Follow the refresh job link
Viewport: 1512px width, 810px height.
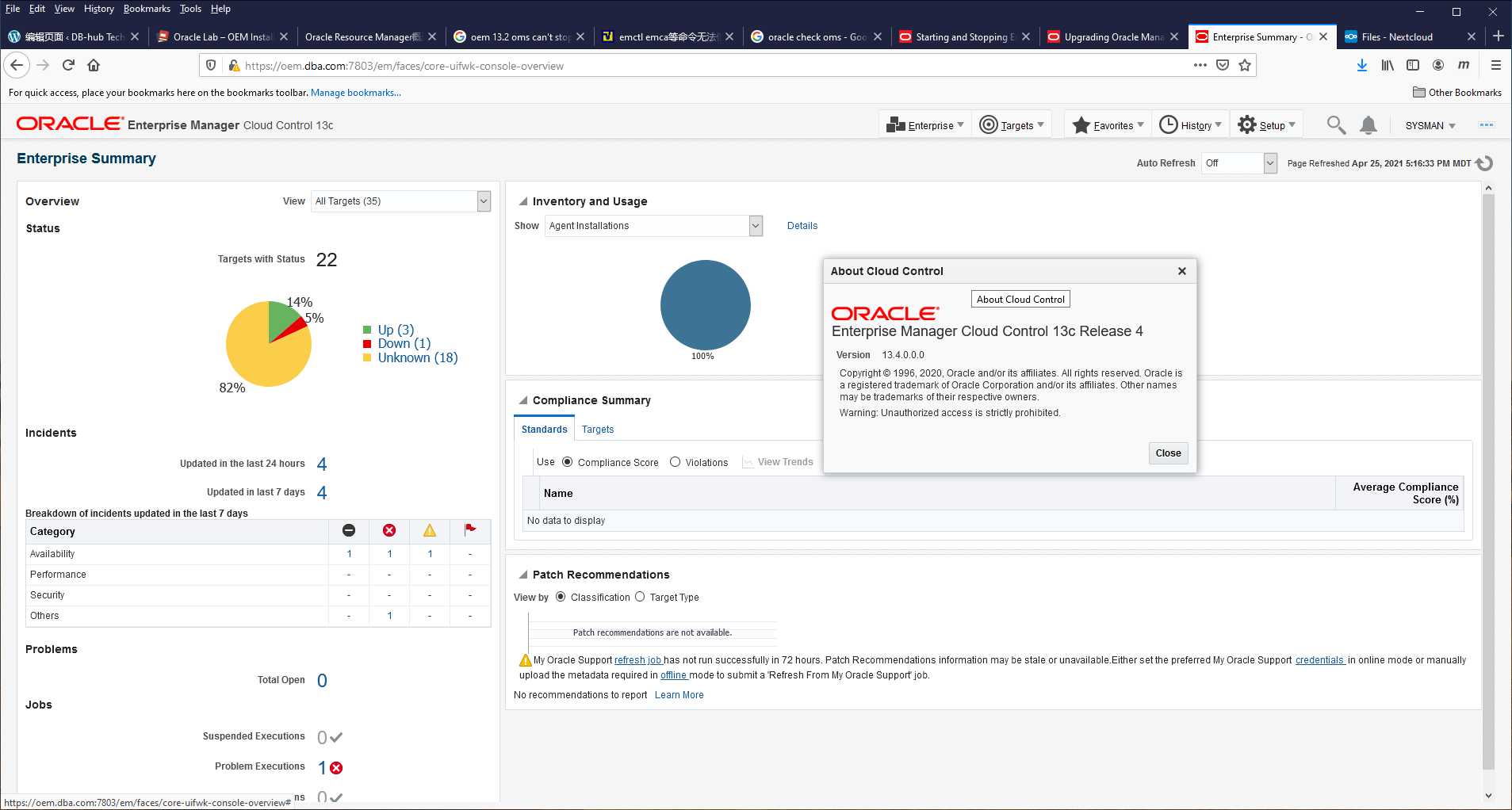coord(637,660)
